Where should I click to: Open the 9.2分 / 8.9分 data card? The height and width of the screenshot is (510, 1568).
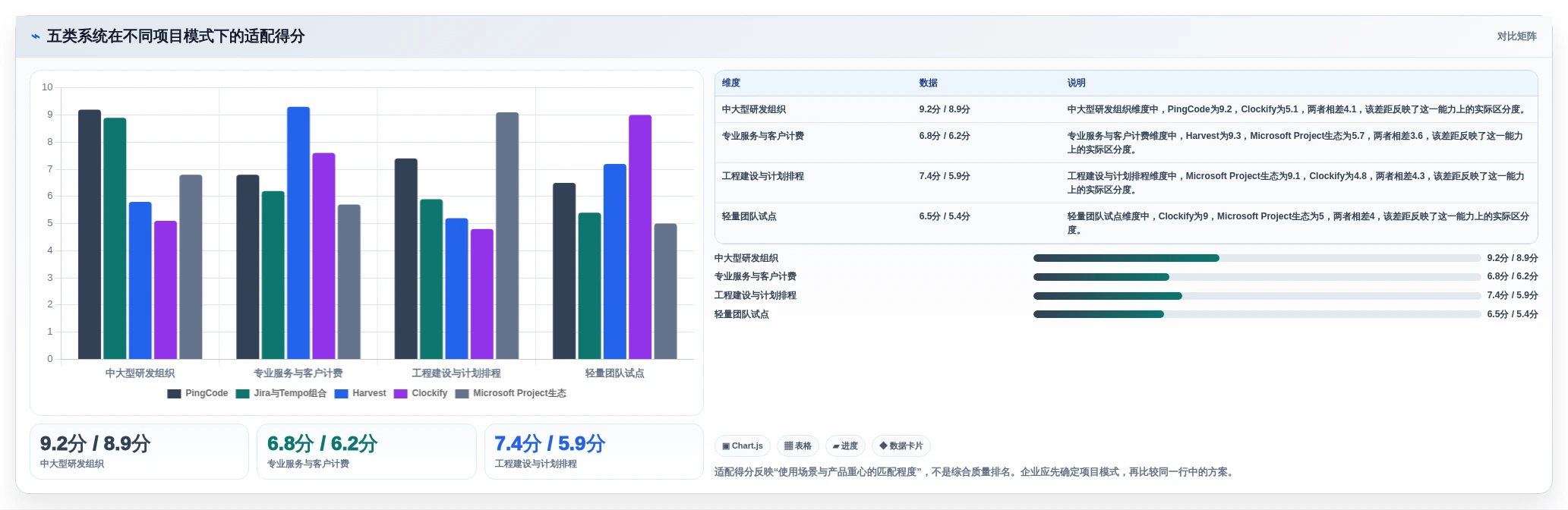pyautogui.click(x=139, y=452)
